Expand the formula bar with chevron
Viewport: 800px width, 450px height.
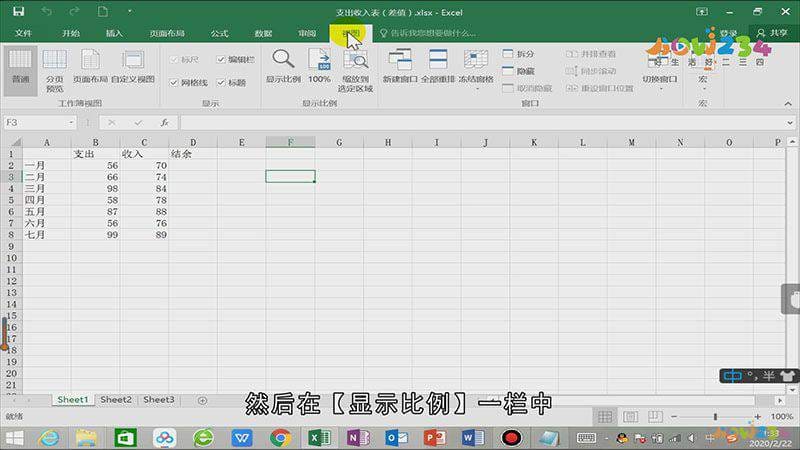click(x=790, y=122)
